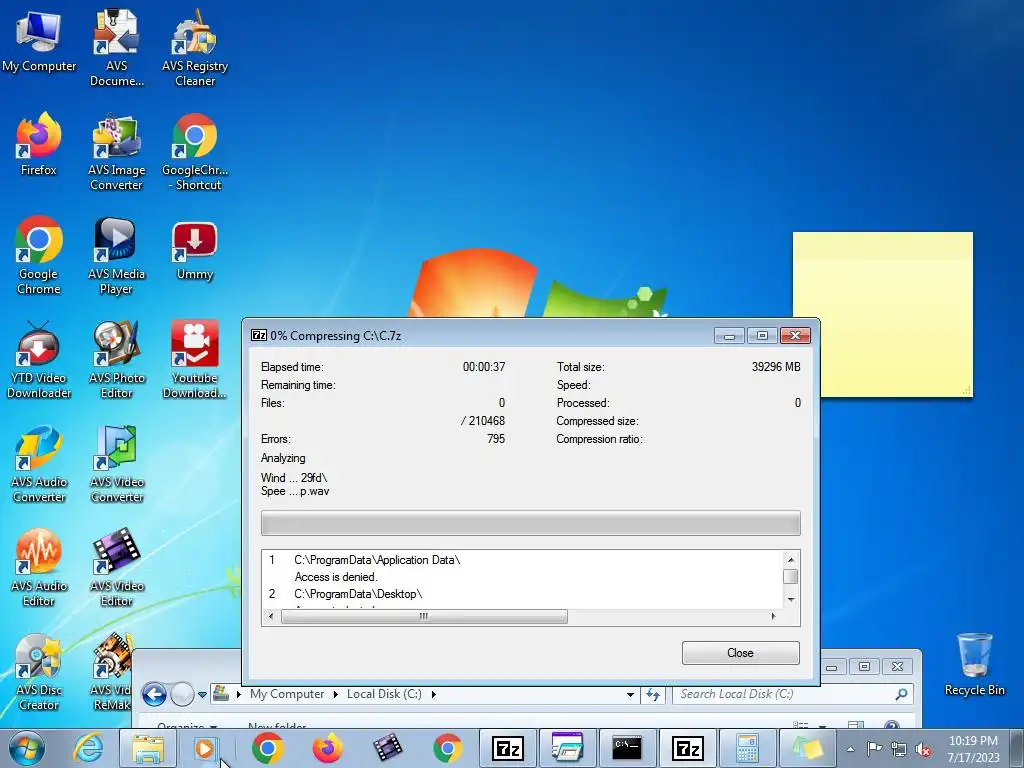Image resolution: width=1024 pixels, height=768 pixels.
Task: Switch to first 7z taskbar button
Action: pyautogui.click(x=507, y=748)
